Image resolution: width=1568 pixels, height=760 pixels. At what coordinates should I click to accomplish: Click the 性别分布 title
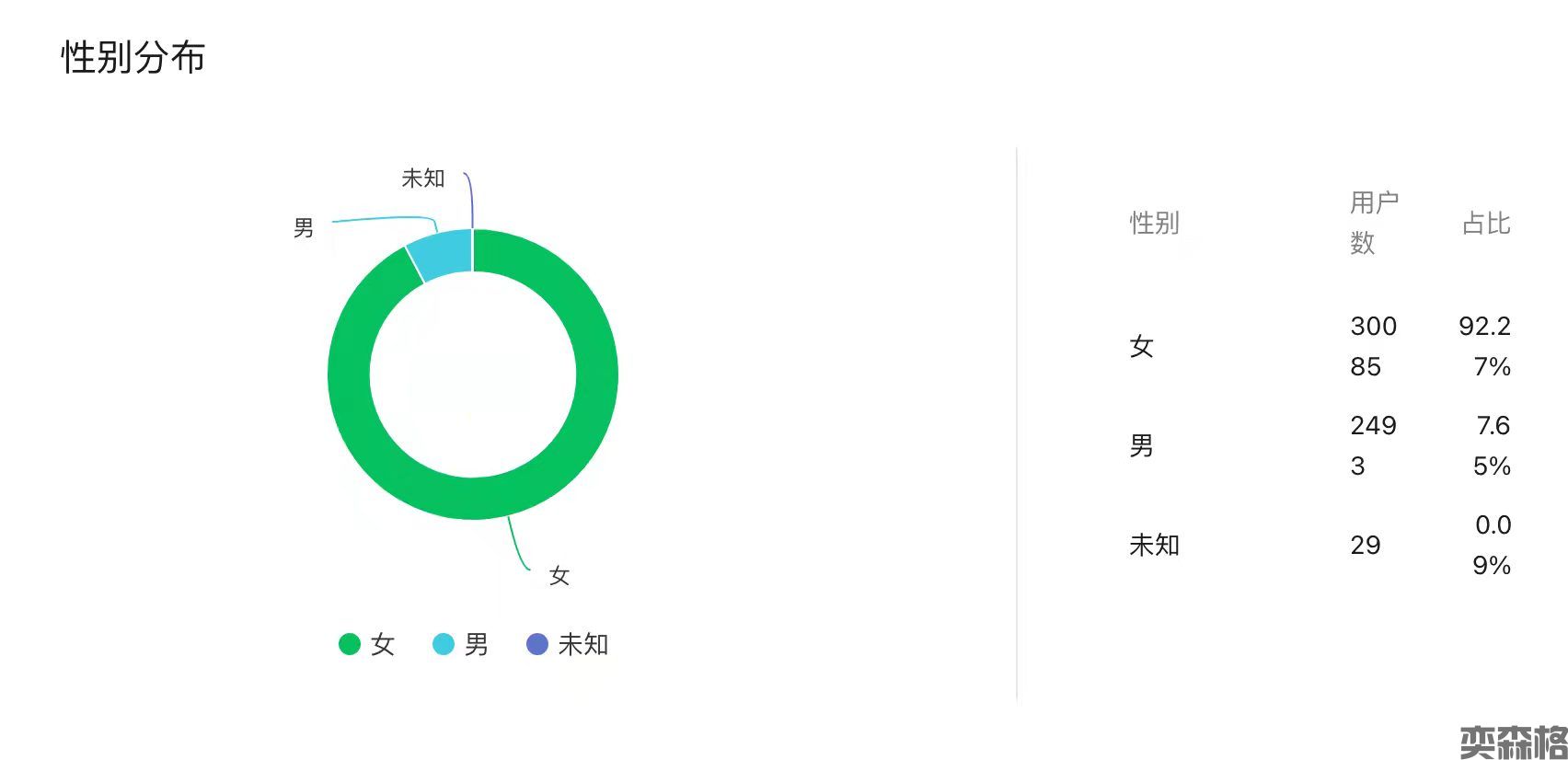coord(133,57)
